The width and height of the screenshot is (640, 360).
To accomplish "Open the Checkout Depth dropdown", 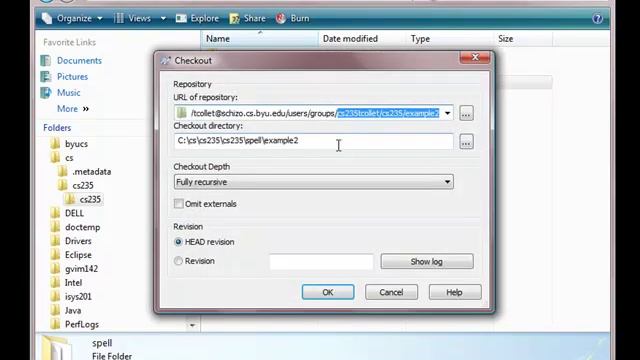I will (x=313, y=182).
